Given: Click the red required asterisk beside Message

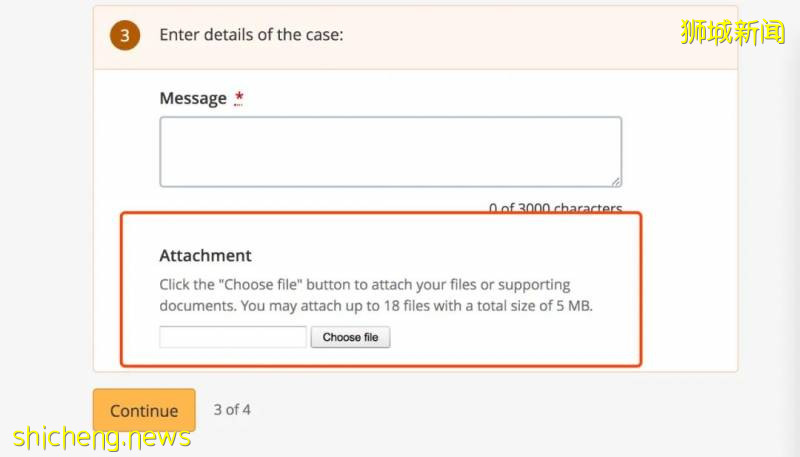Looking at the screenshot, I should [x=239, y=98].
